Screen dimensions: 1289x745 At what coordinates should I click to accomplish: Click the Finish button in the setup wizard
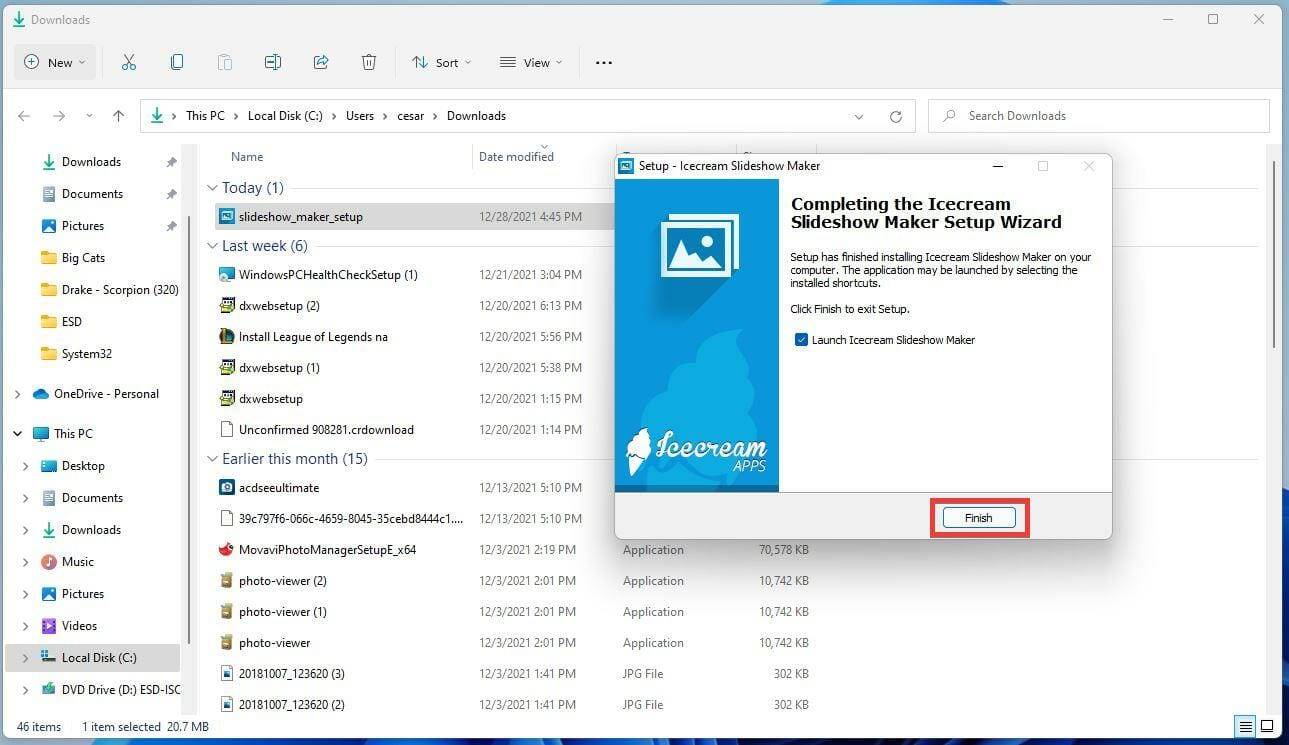click(x=977, y=517)
